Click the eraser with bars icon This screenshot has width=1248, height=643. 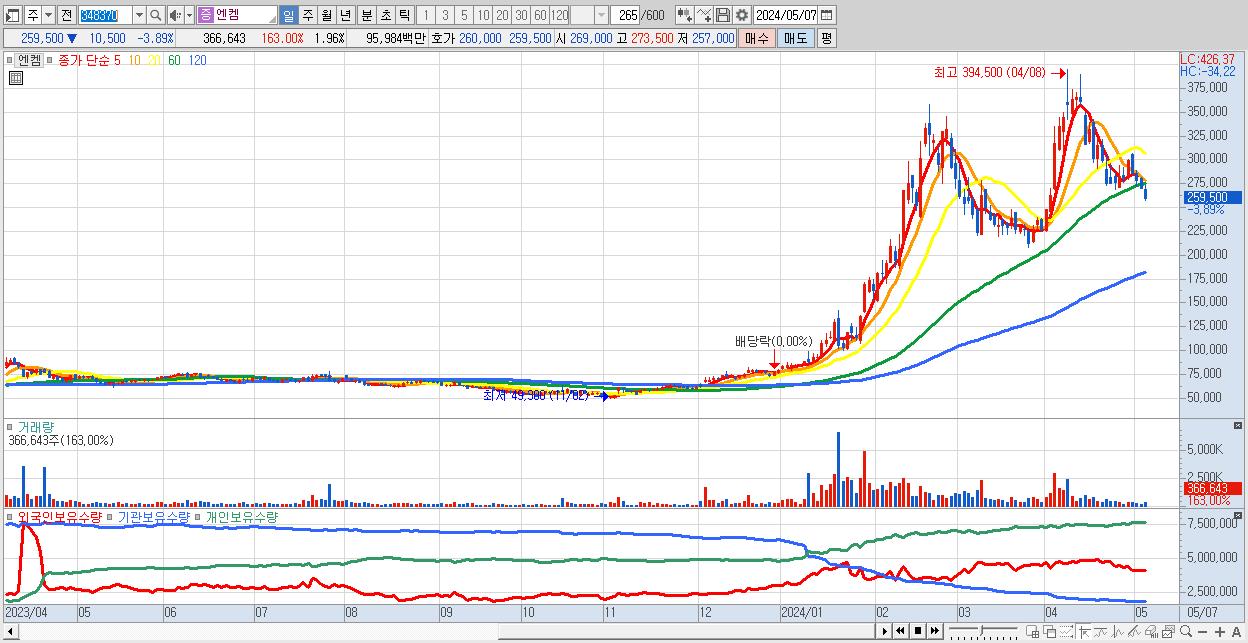click(1151, 632)
